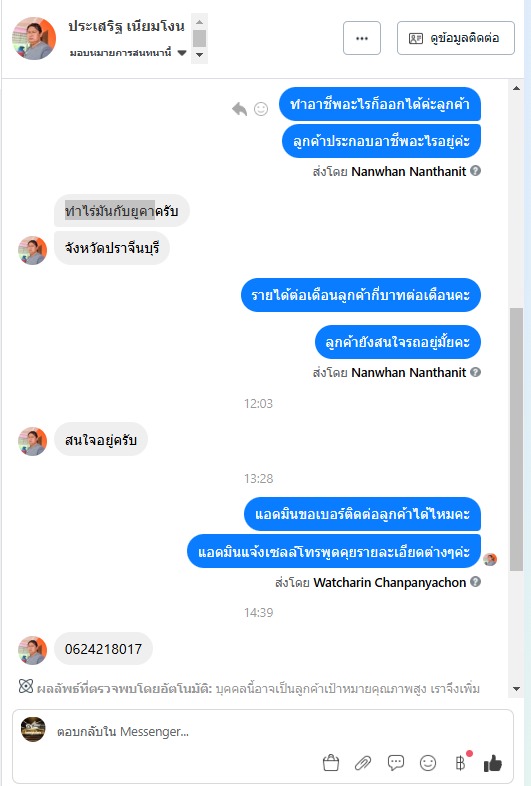Click the small header scroll up arrow
Image resolution: width=531 pixels, height=786 pixels.
coord(200,22)
